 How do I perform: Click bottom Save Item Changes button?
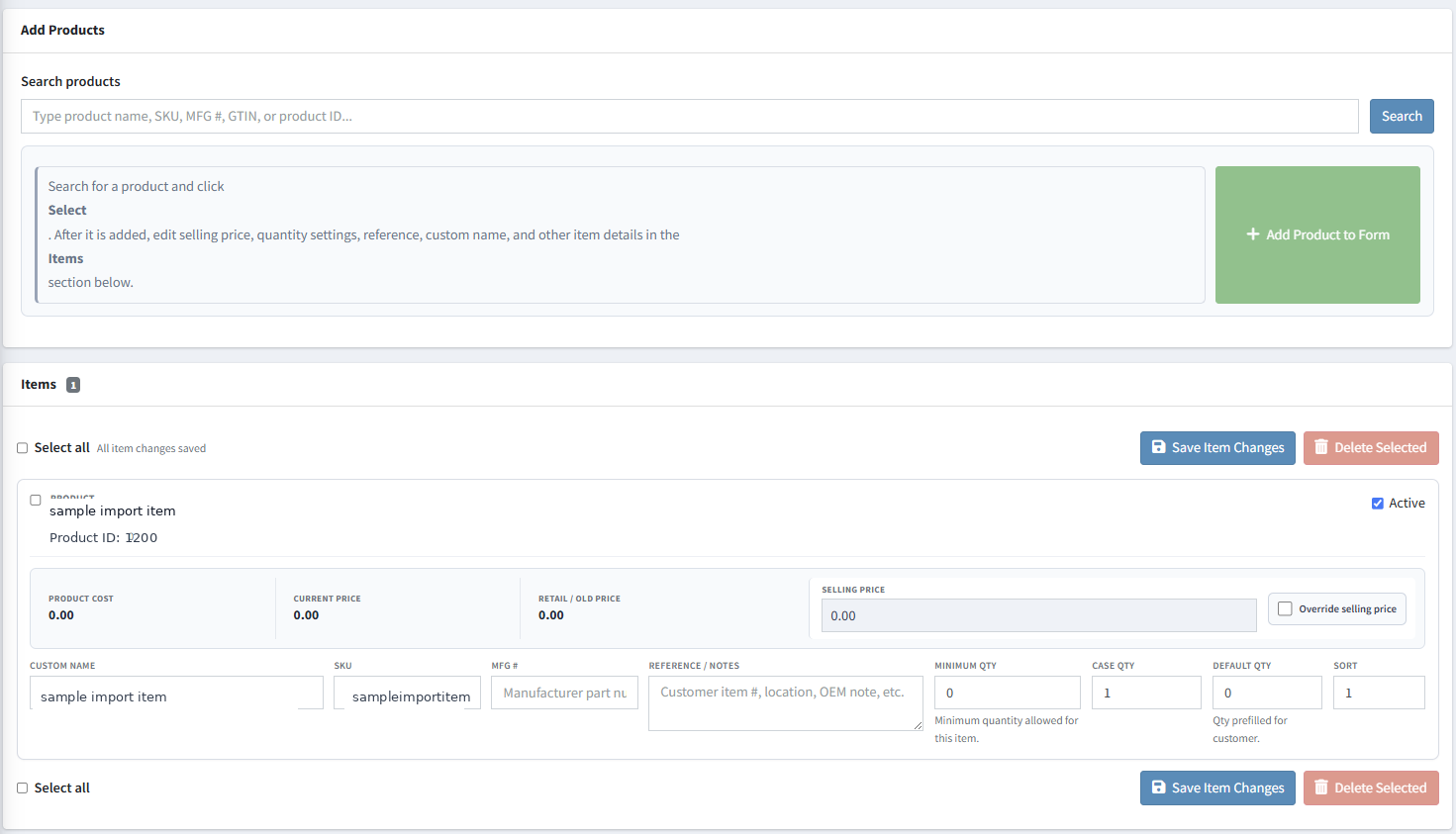click(x=1217, y=788)
